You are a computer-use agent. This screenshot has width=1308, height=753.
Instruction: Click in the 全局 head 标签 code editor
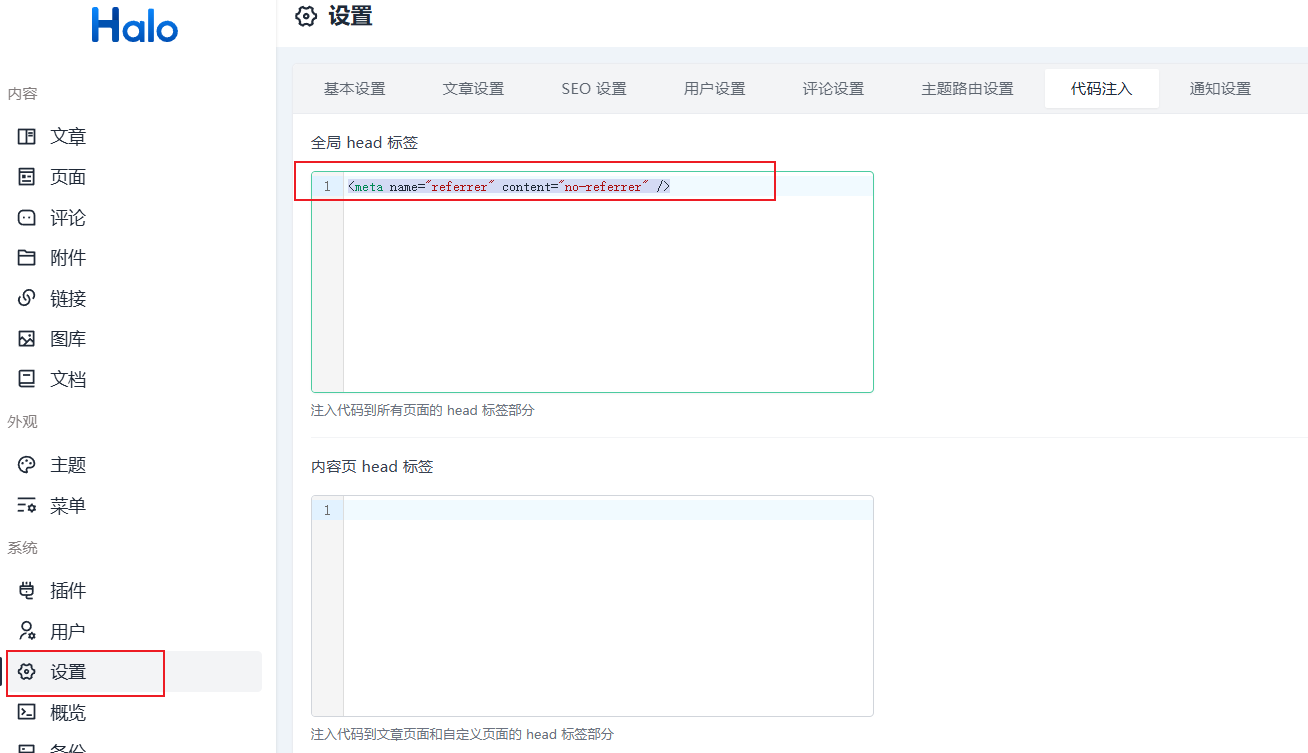point(592,282)
